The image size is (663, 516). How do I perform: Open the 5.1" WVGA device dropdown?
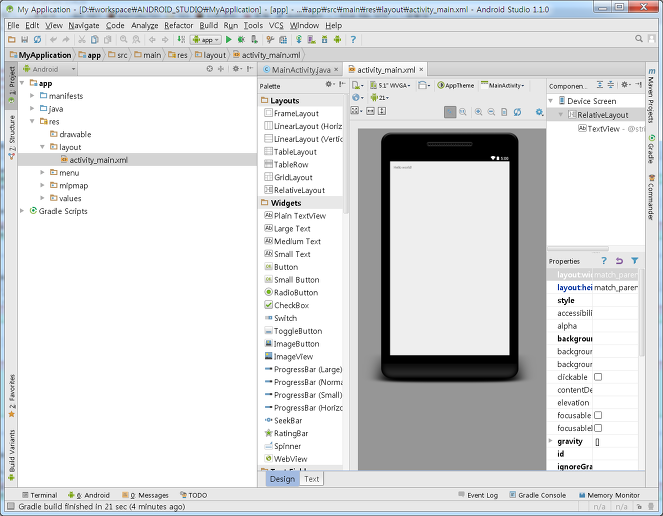390,85
